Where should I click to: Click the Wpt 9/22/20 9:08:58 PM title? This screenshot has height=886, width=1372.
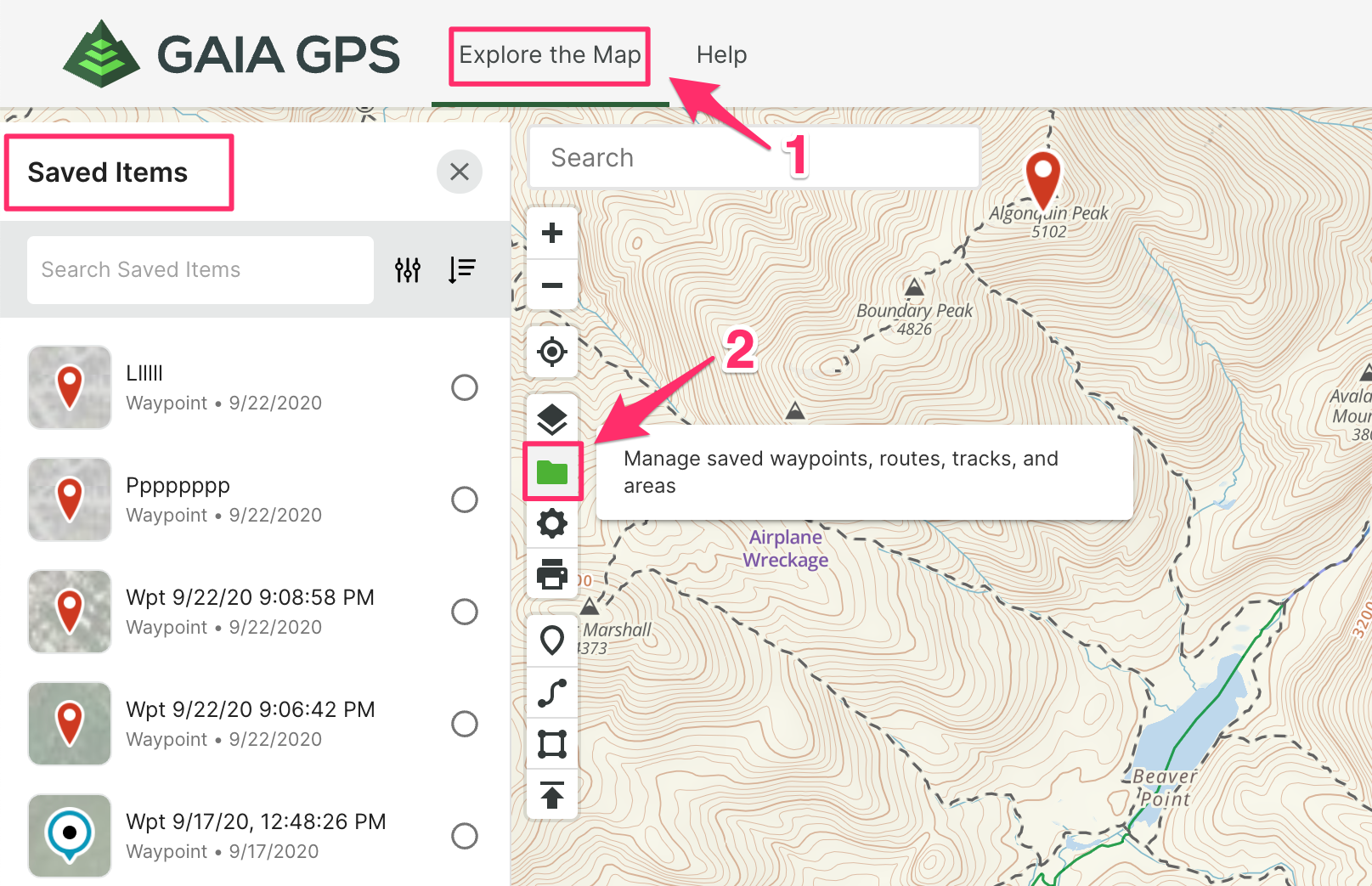click(x=250, y=597)
